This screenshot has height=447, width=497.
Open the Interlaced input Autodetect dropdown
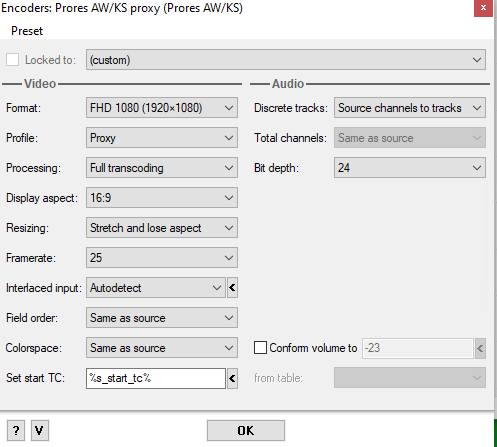coord(156,288)
